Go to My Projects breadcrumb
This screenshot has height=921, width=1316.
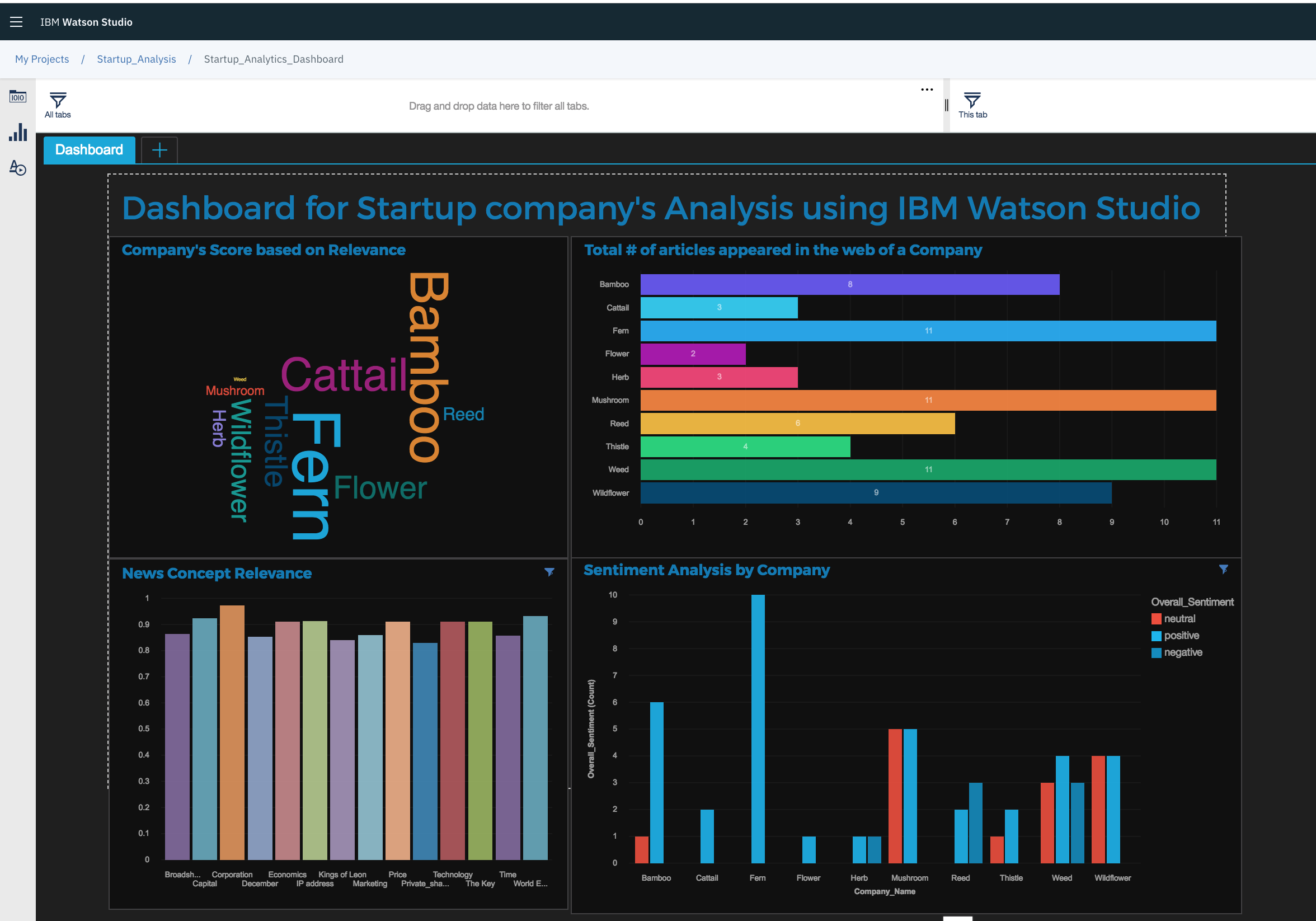pos(42,59)
